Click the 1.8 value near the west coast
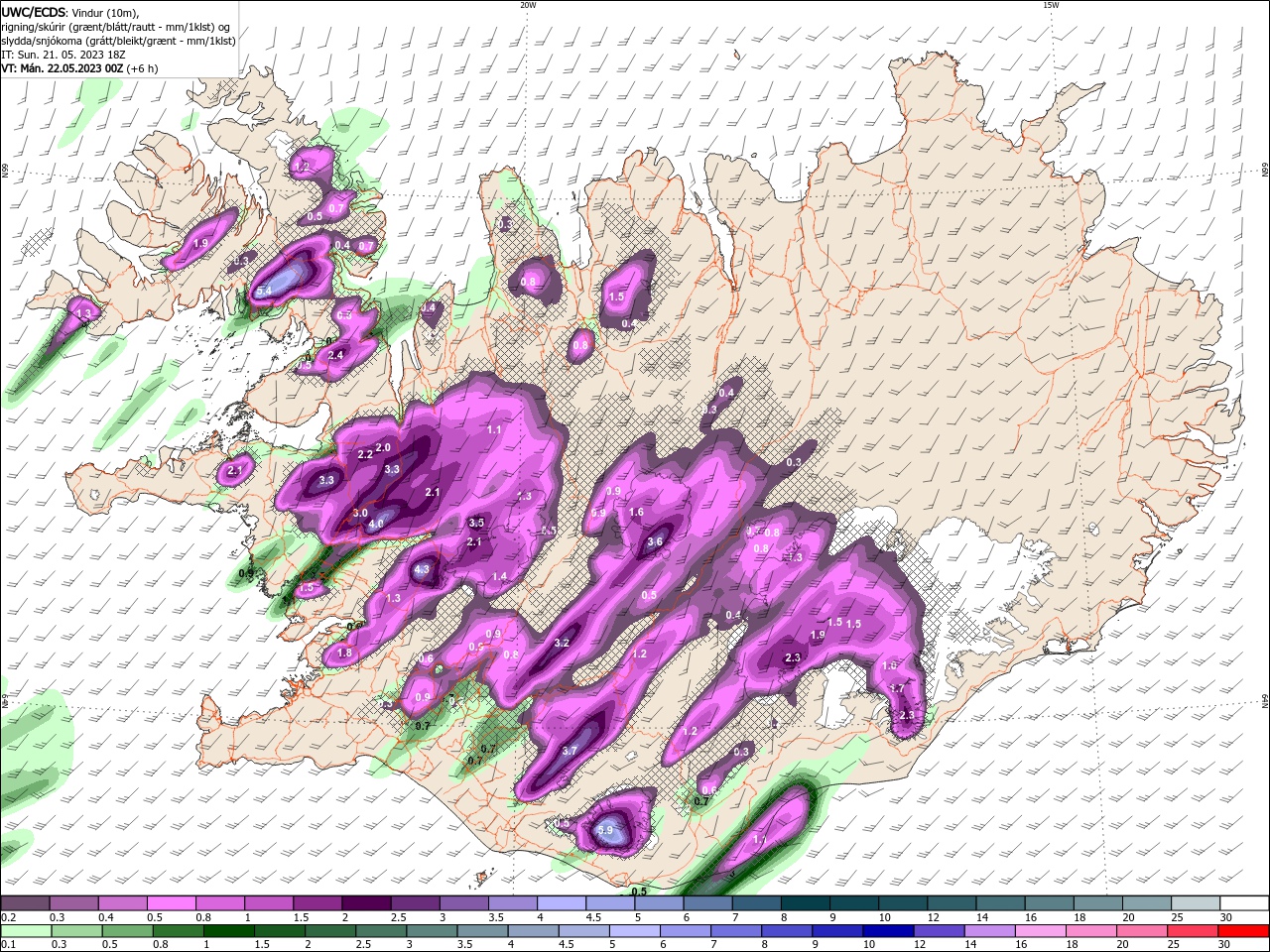1270x952 pixels. (344, 654)
